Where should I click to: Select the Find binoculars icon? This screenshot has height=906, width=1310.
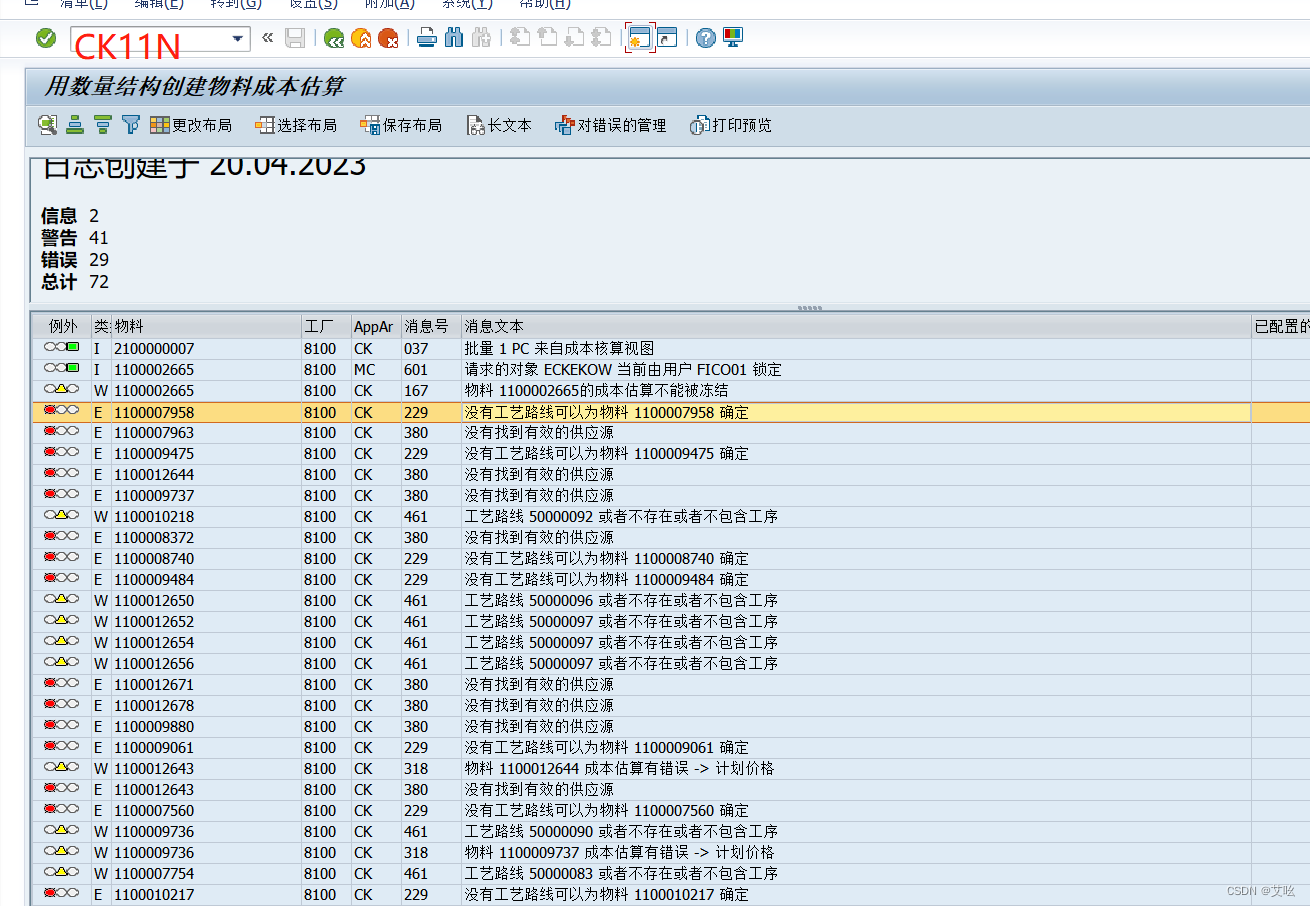(455, 37)
